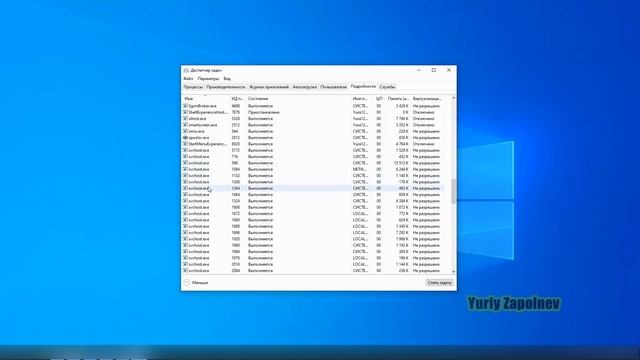Sort by the Память column header
This screenshot has height=360, width=640.
click(x=398, y=99)
